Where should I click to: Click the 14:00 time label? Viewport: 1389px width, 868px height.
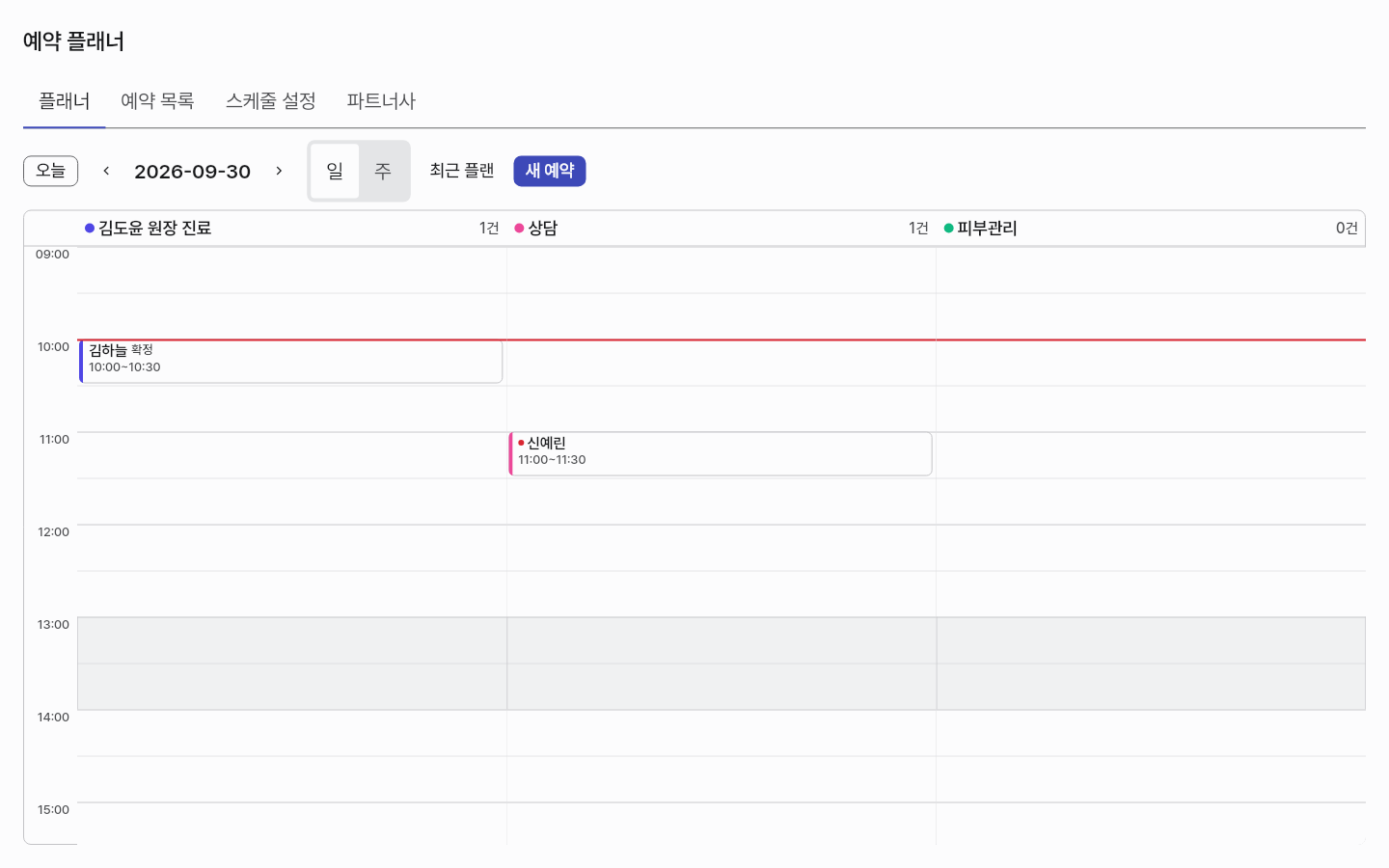pyautogui.click(x=53, y=718)
